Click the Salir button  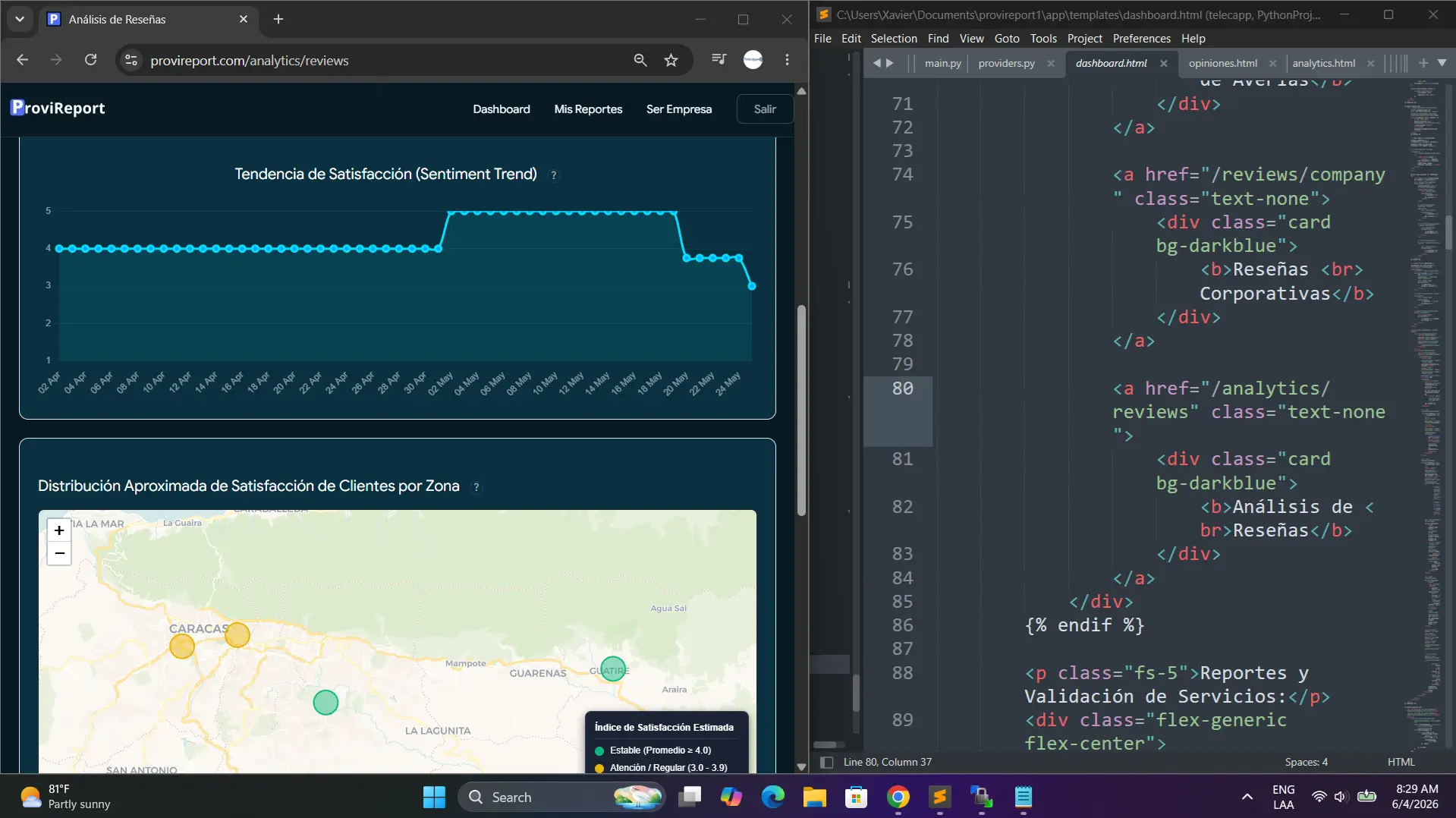(765, 109)
